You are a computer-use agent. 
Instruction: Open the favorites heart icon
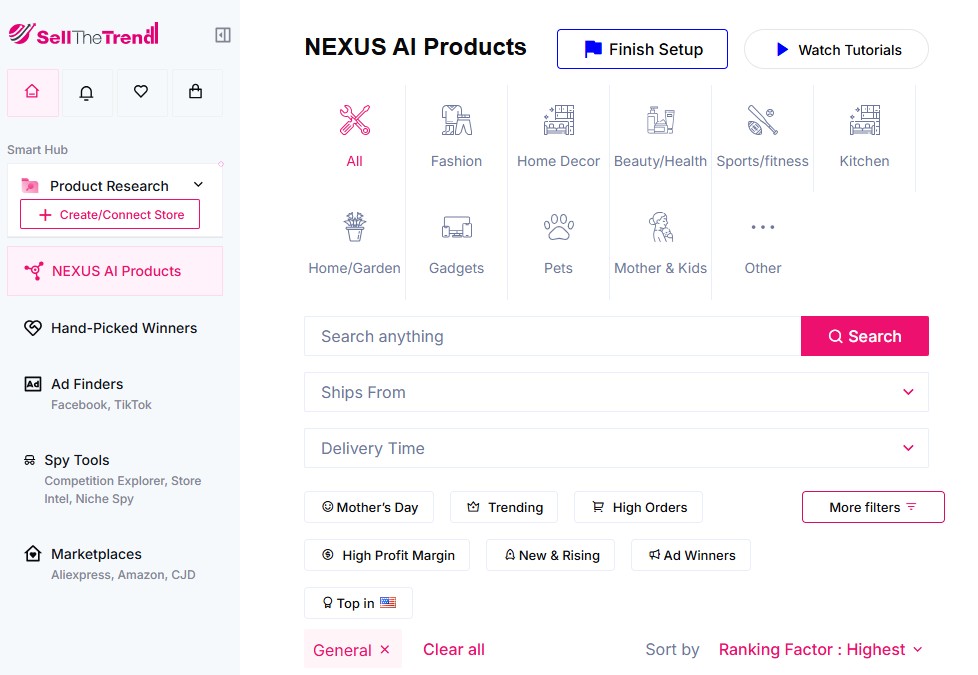tap(142, 92)
